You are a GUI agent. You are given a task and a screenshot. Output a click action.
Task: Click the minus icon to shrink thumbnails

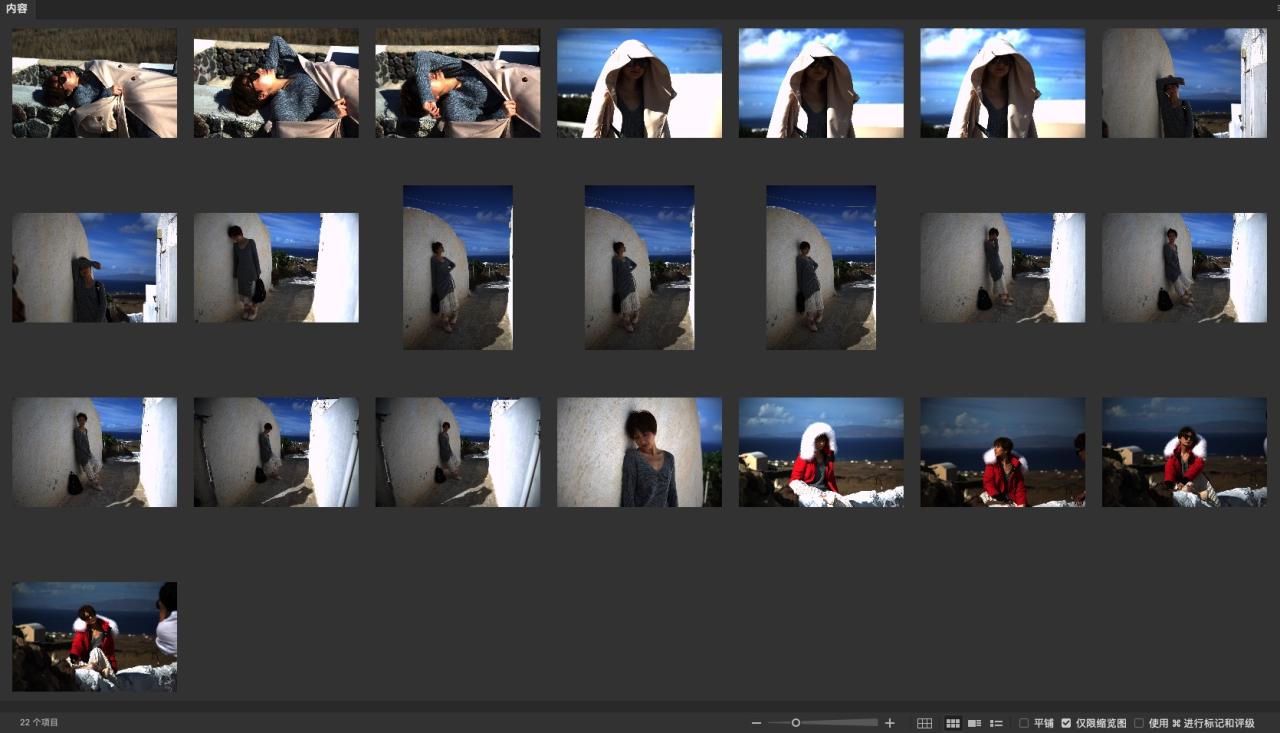coord(756,723)
